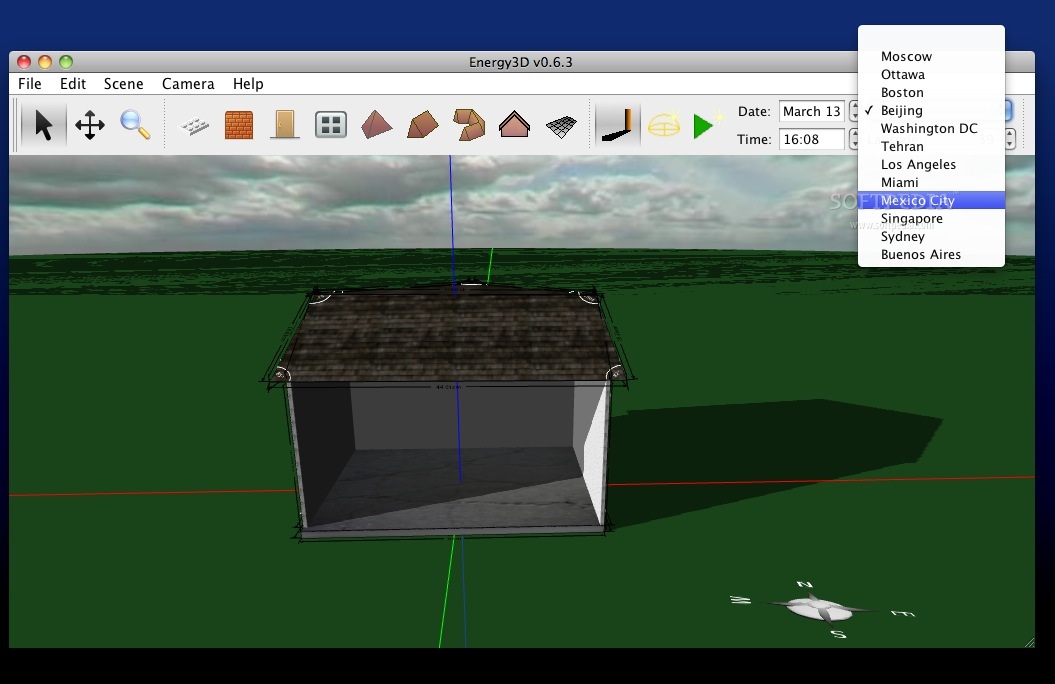Toggle the heliodon sun path

click(x=664, y=125)
